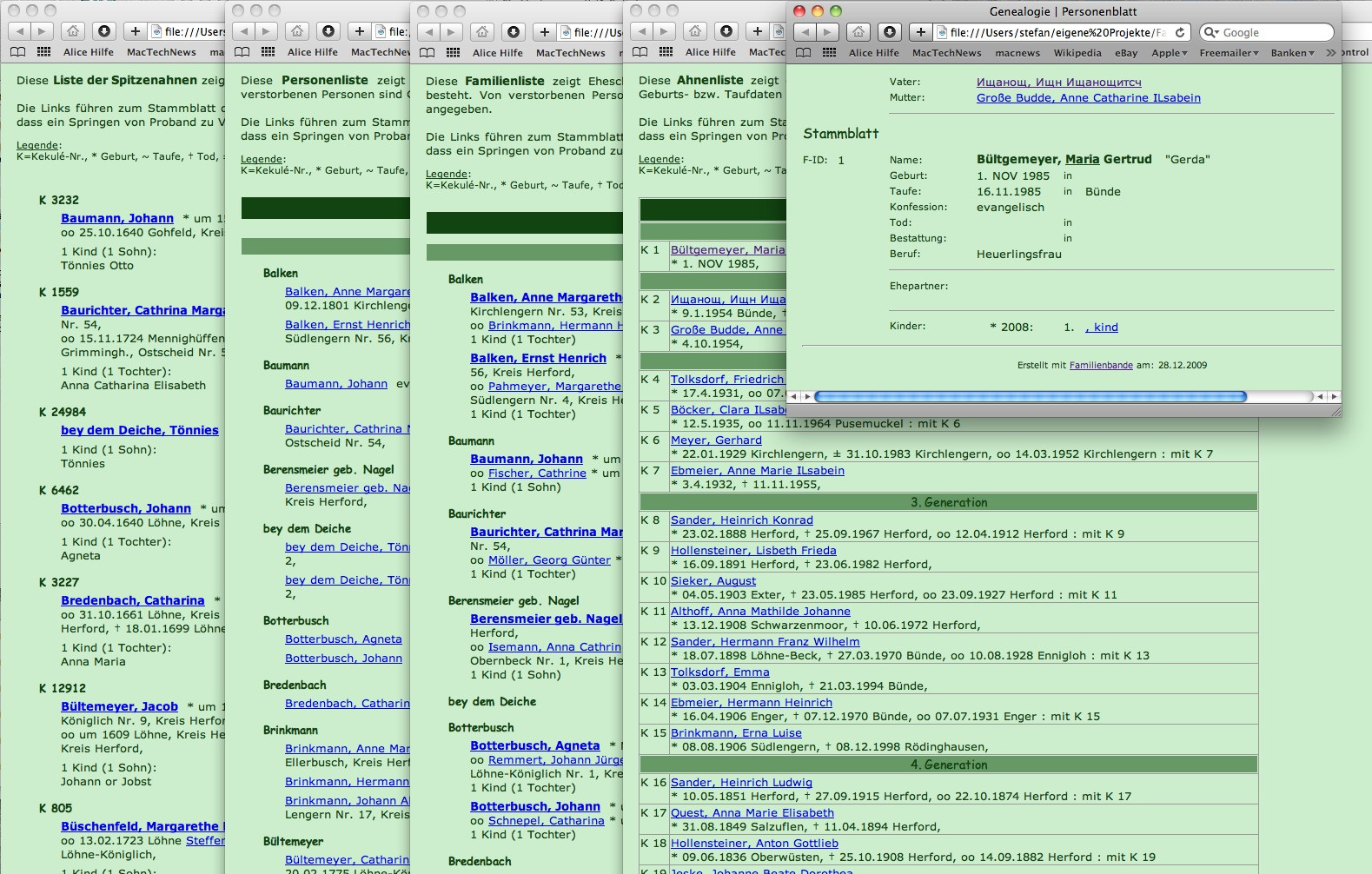Viewport: 1372px width, 874px height.
Task: Go forward in the Personenblatt window
Action: [x=827, y=32]
